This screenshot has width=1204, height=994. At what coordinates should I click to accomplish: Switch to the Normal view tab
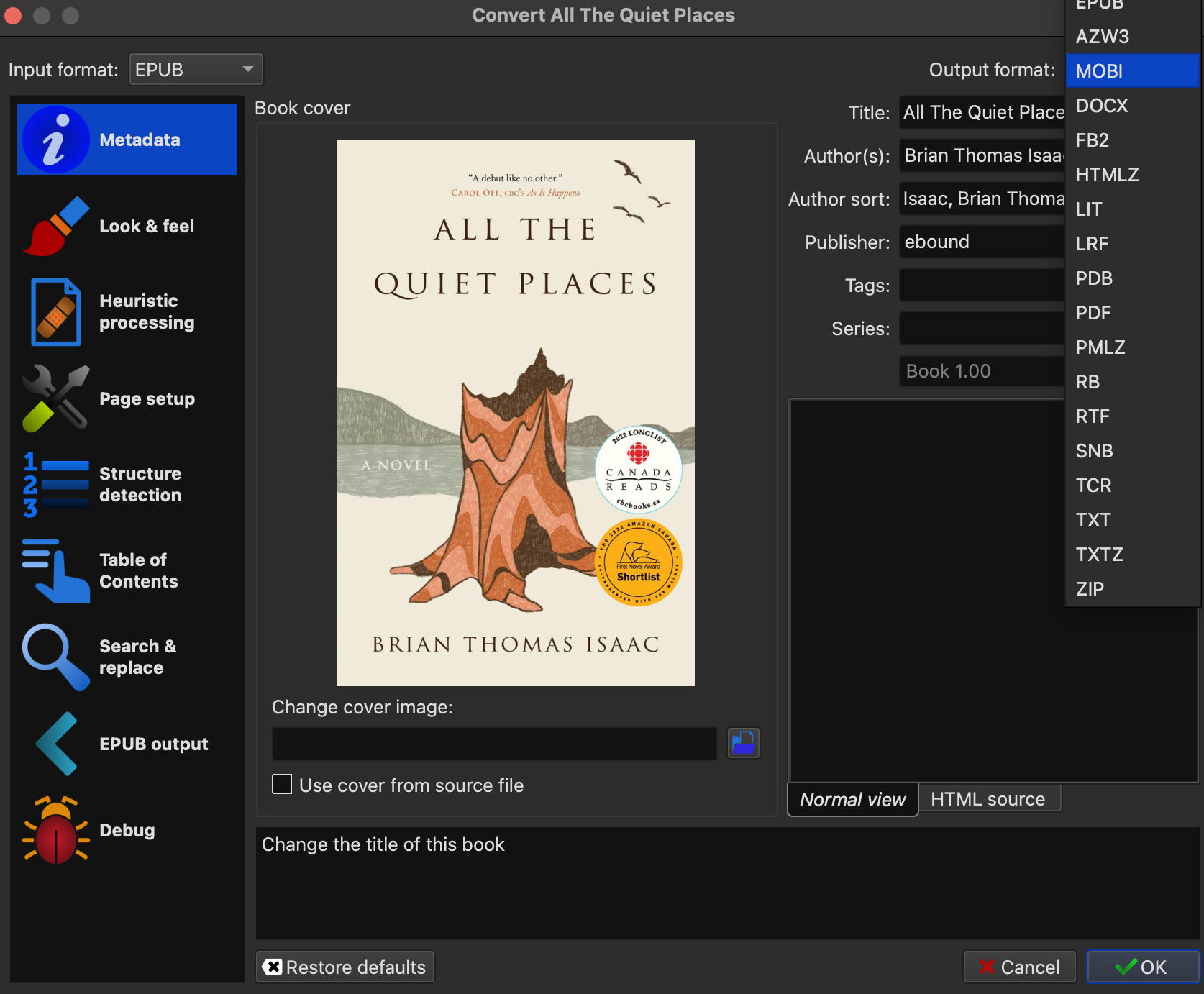point(852,800)
